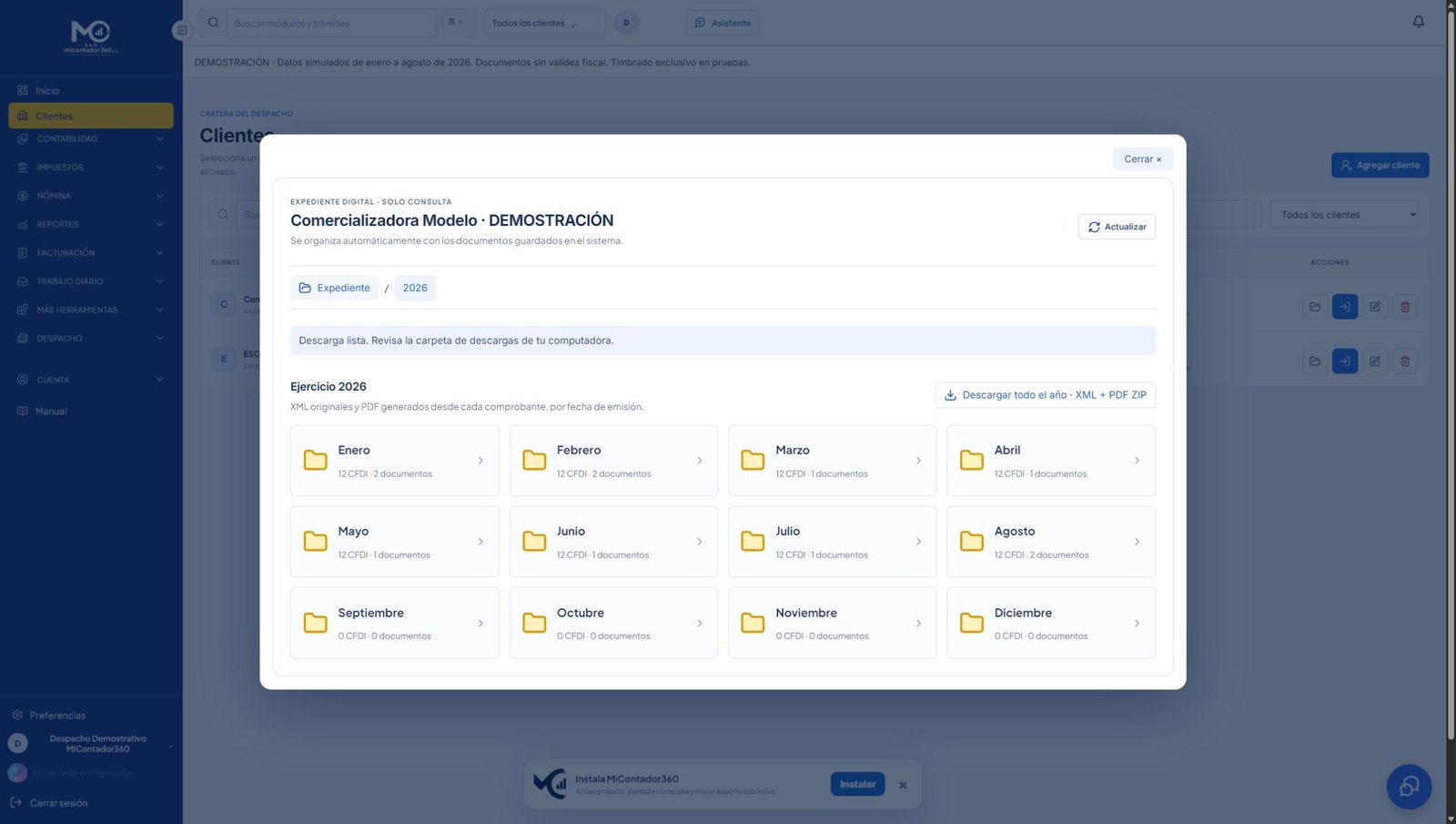Expand the Trabajo Diario sidebar section

point(90,281)
